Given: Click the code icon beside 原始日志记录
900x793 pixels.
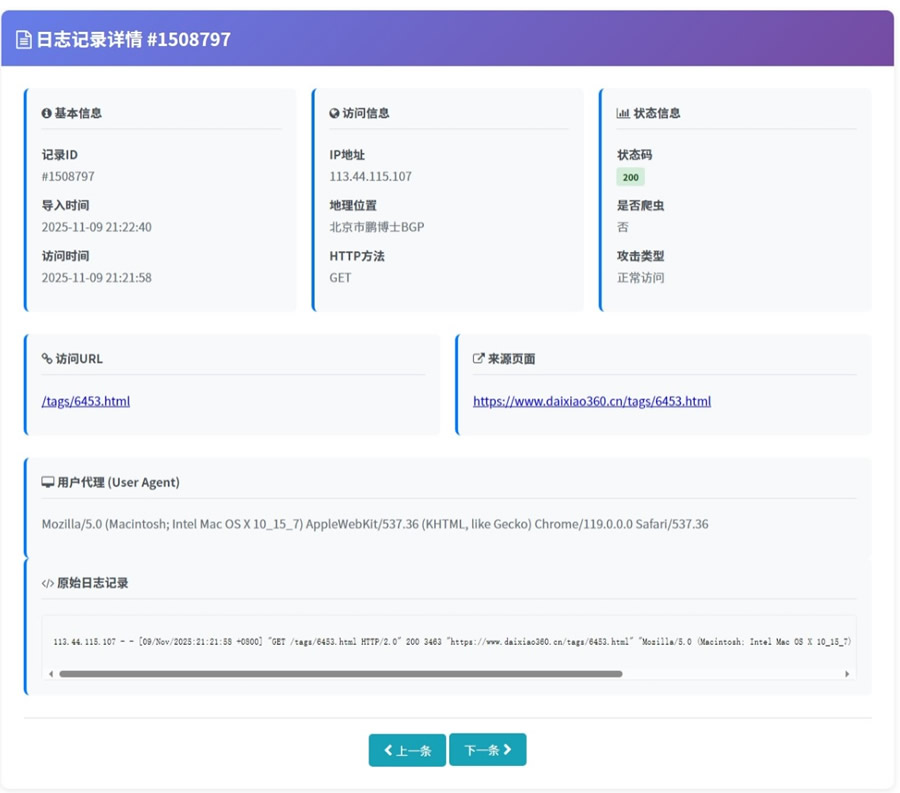Looking at the screenshot, I should tap(47, 581).
